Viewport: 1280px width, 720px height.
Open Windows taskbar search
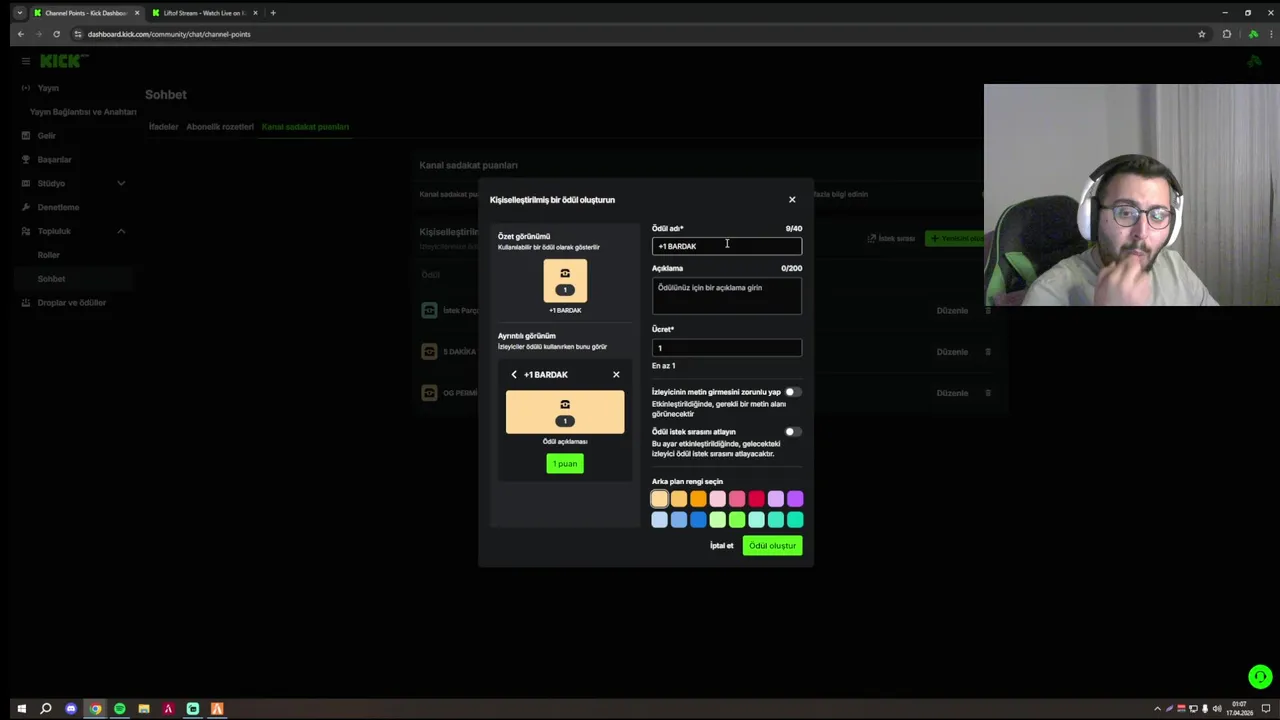[46, 709]
